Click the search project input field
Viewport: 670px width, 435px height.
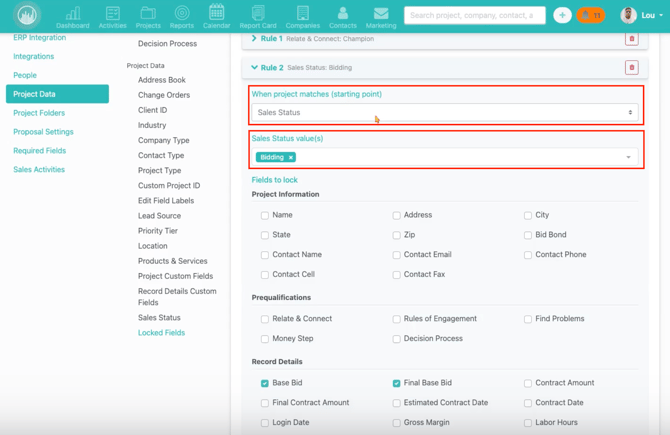(x=474, y=15)
